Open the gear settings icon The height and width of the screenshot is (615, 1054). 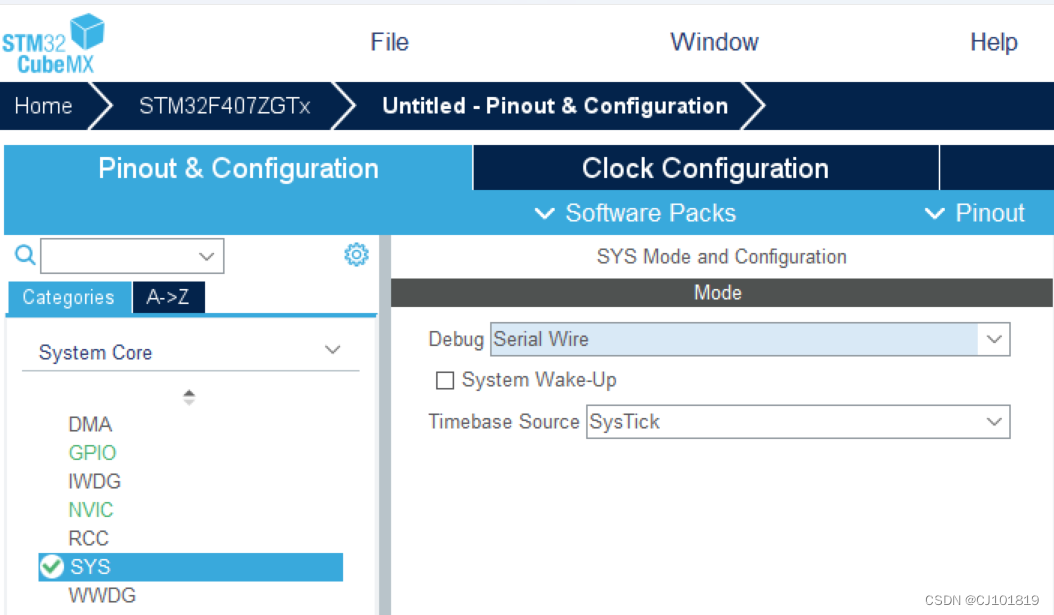pyautogui.click(x=356, y=255)
